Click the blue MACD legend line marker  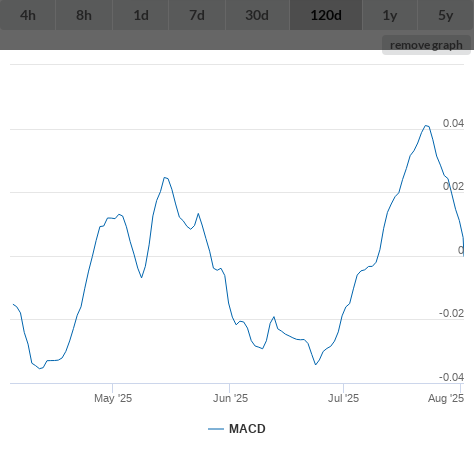216,429
